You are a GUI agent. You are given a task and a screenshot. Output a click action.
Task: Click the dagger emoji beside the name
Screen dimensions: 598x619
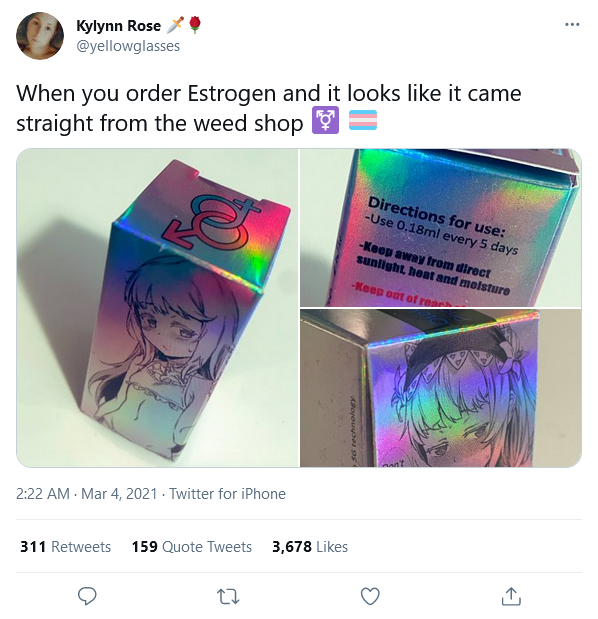(175, 25)
